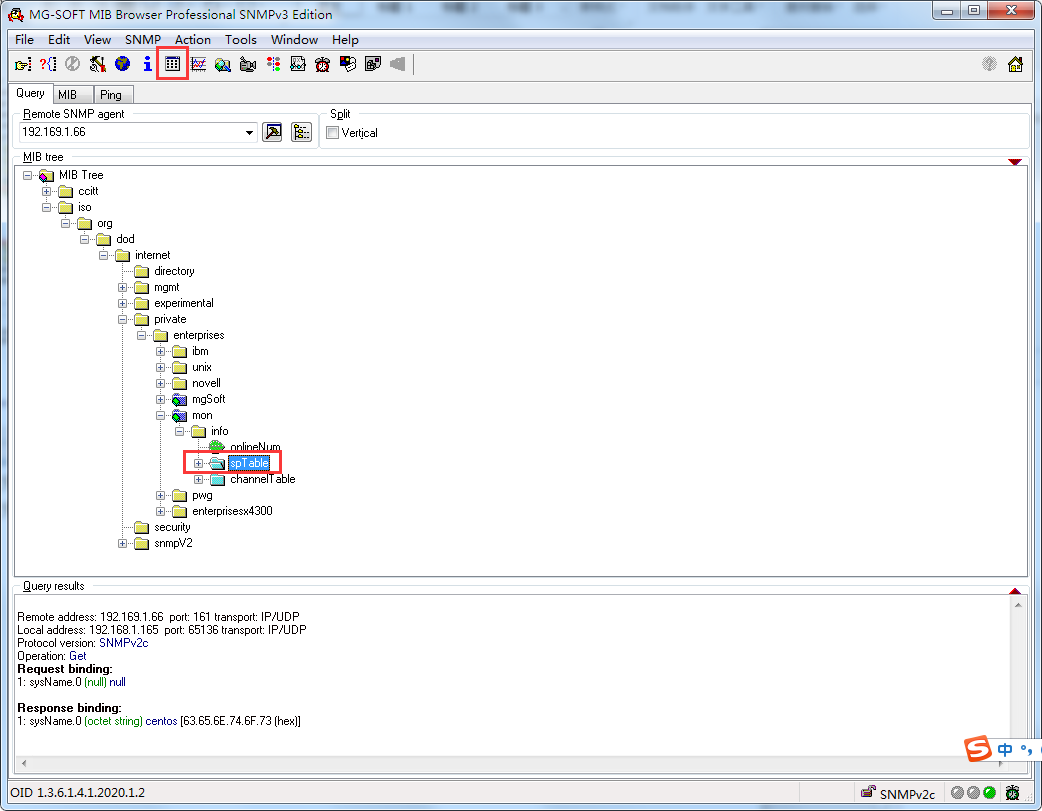
Task: Open preferences via the tools toolbar icon
Action: tap(96, 63)
